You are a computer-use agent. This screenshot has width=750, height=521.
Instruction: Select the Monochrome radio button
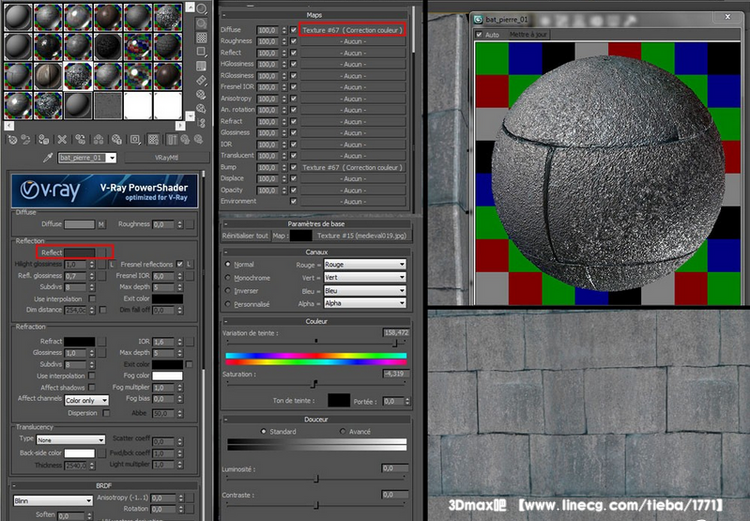pos(228,277)
